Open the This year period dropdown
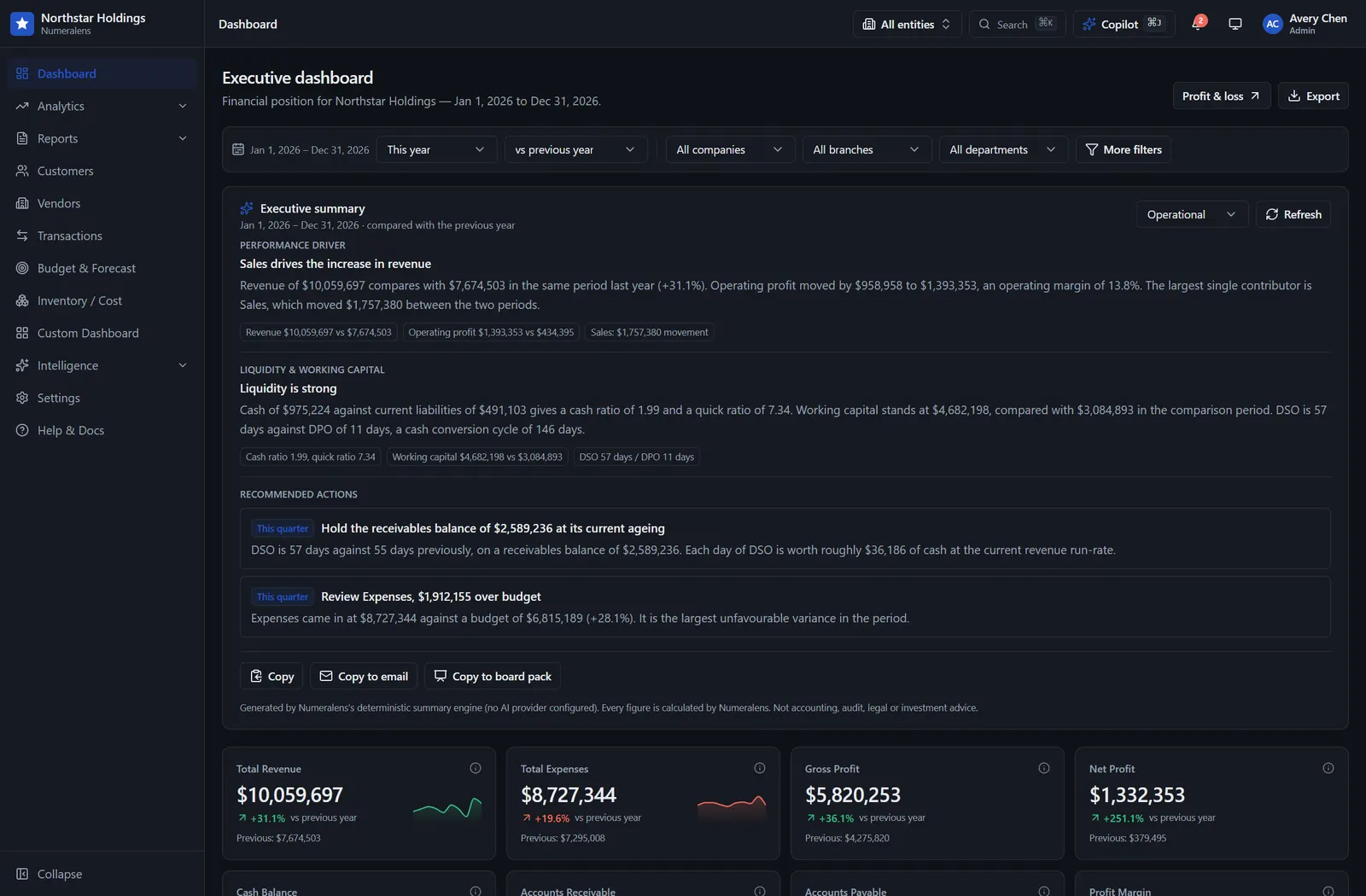The width and height of the screenshot is (1366, 896). [435, 149]
